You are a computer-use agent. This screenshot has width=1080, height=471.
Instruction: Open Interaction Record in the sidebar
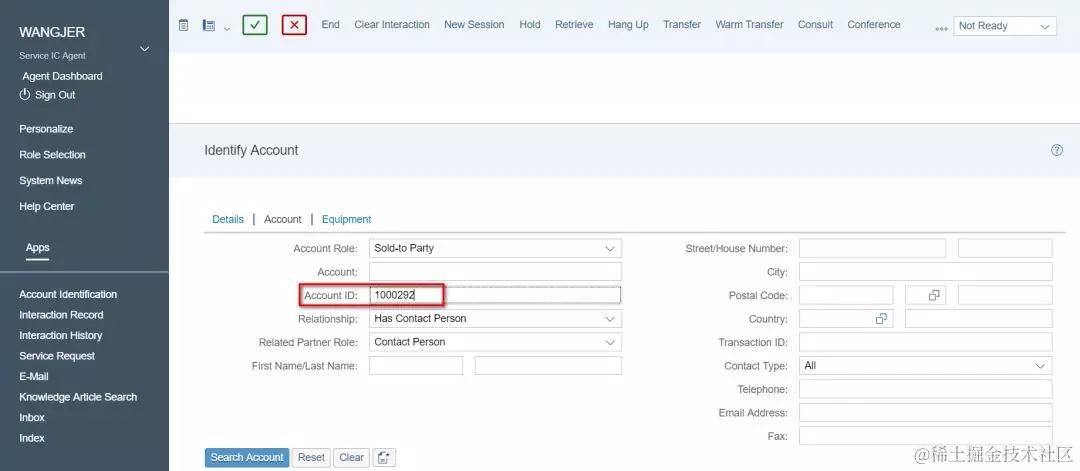click(x=61, y=315)
